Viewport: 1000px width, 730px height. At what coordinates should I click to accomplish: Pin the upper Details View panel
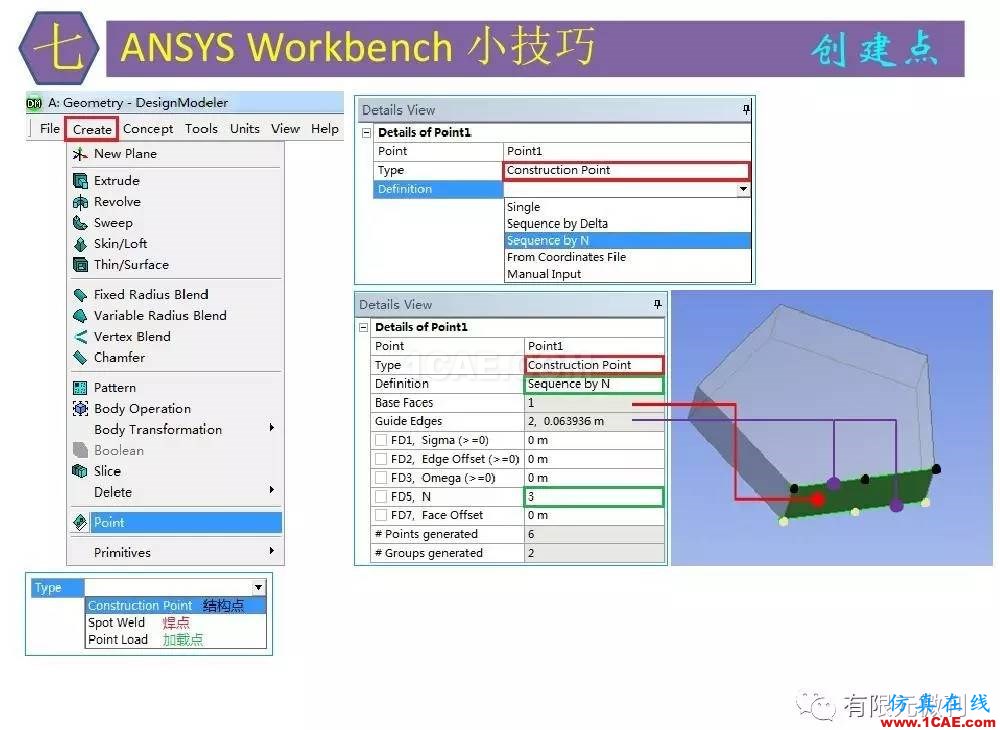click(x=746, y=110)
